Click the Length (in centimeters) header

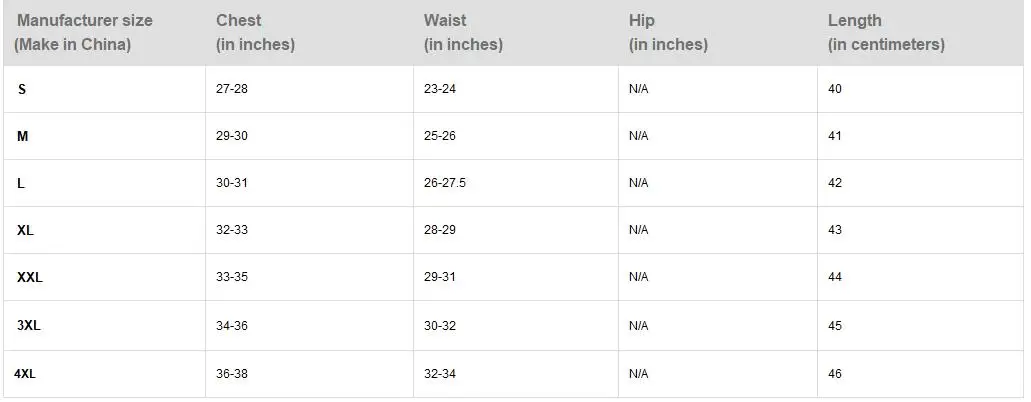886,32
